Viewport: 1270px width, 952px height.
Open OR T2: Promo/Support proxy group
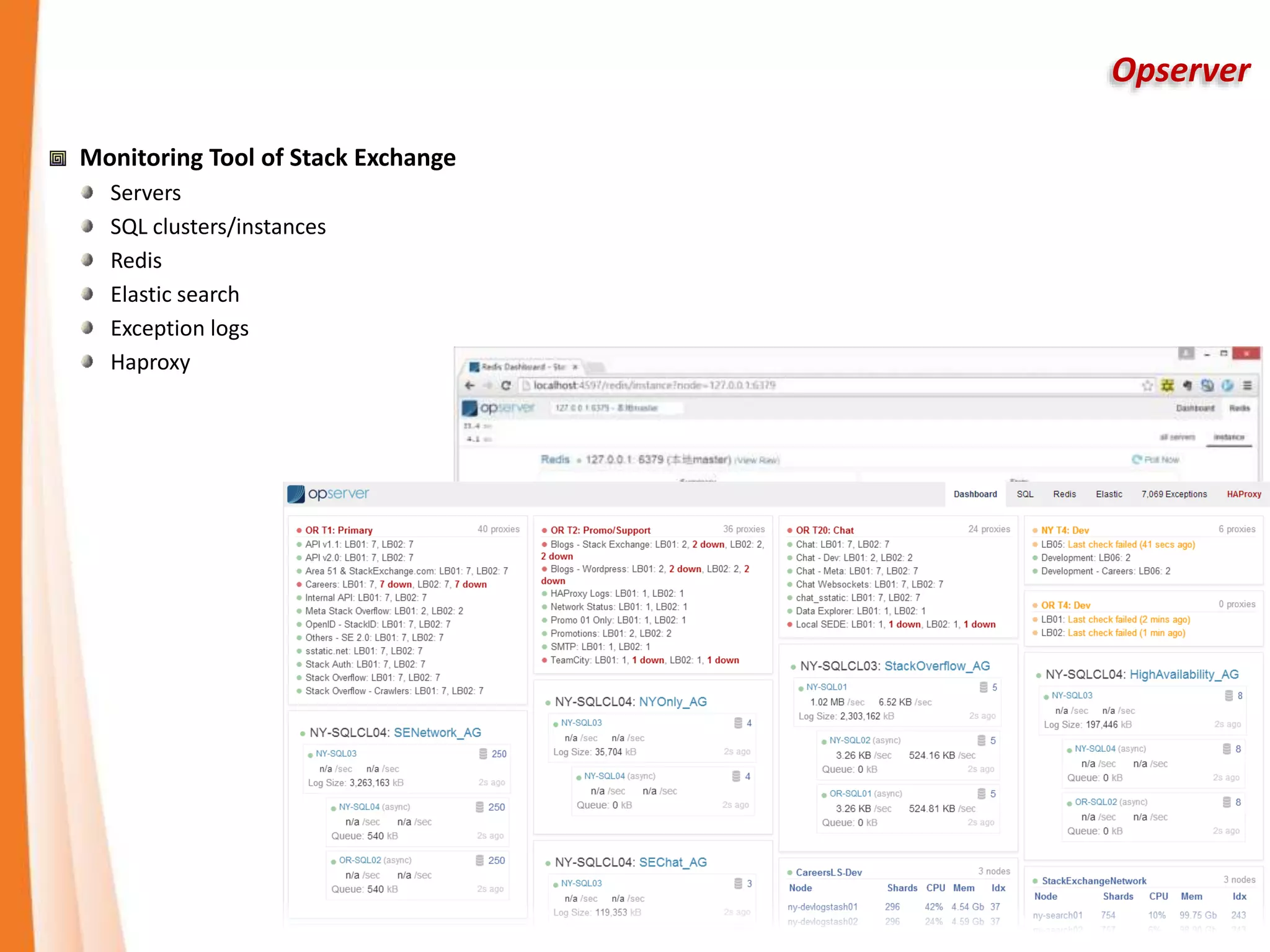coord(600,531)
